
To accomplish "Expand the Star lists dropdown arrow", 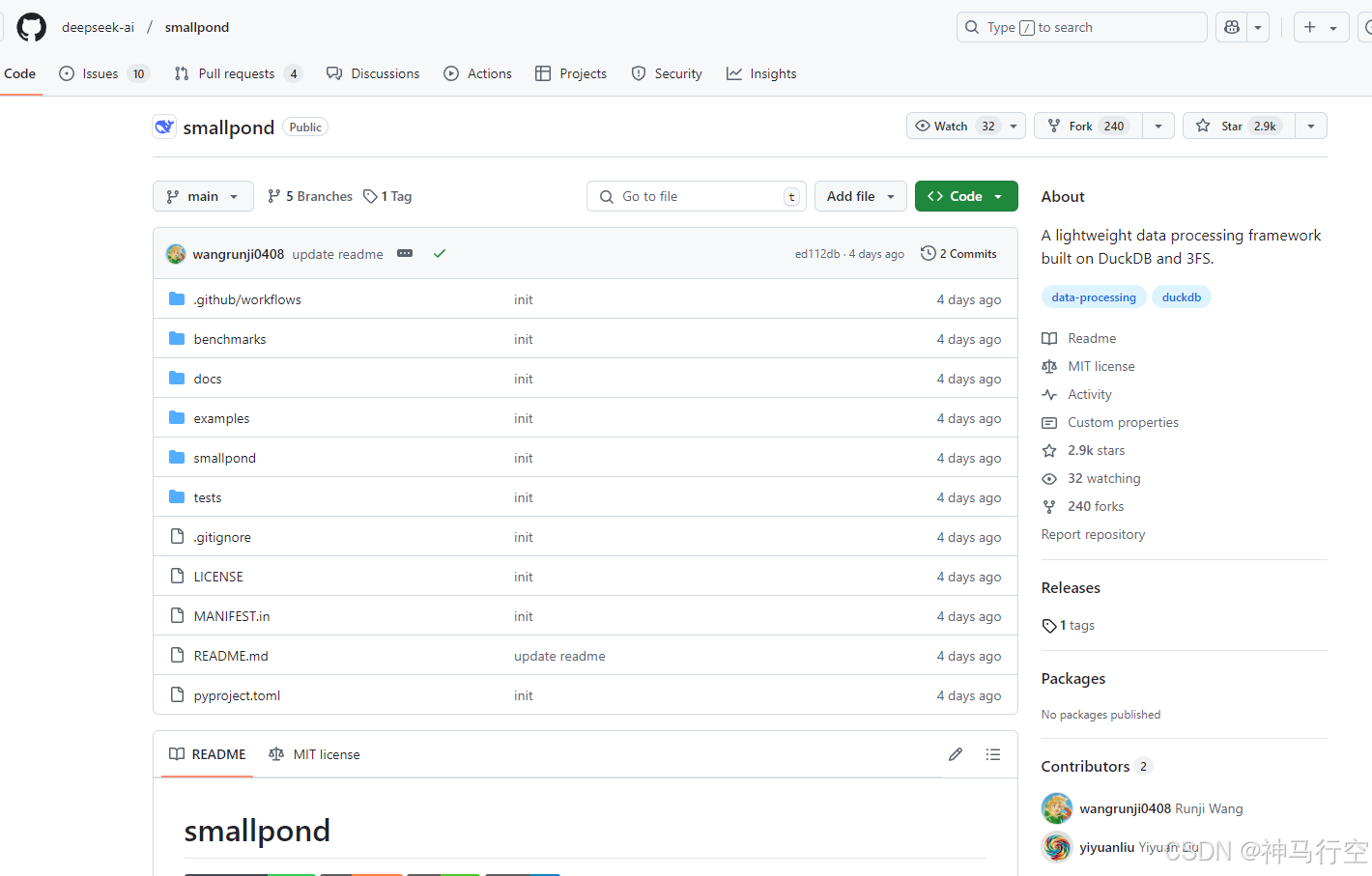I will tap(1311, 126).
